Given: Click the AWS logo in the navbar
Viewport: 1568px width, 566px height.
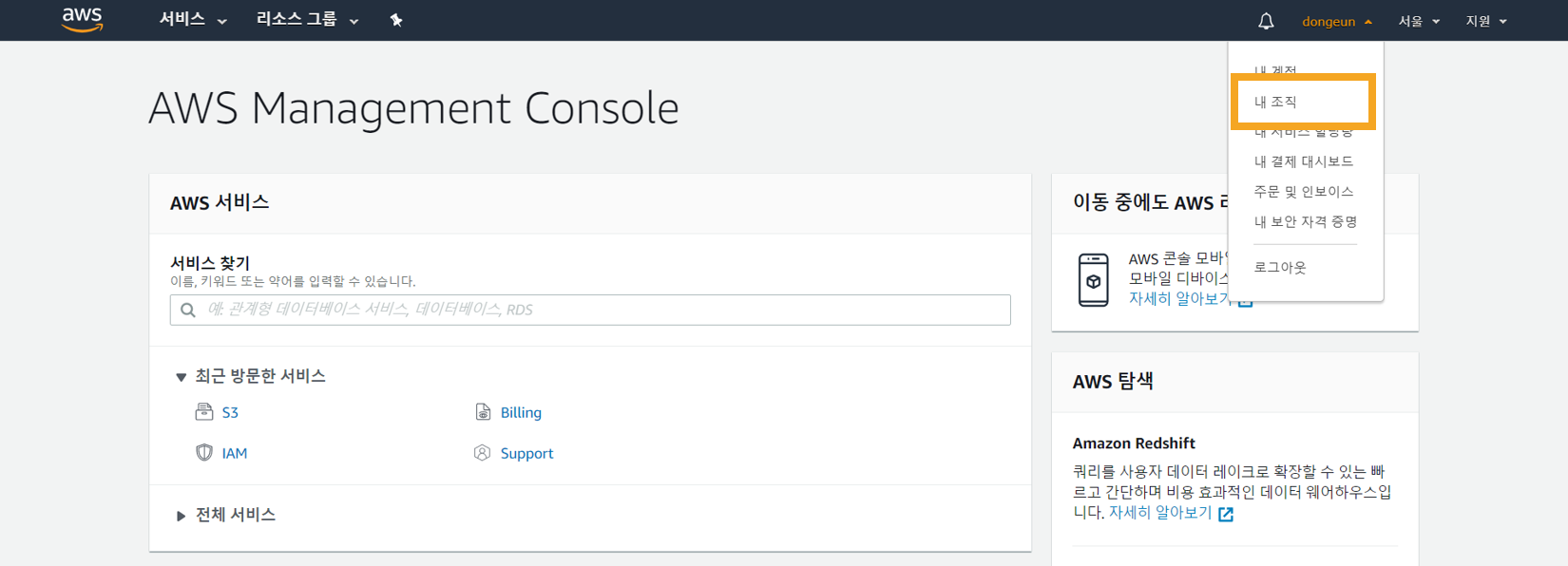Looking at the screenshot, I should (x=82, y=19).
